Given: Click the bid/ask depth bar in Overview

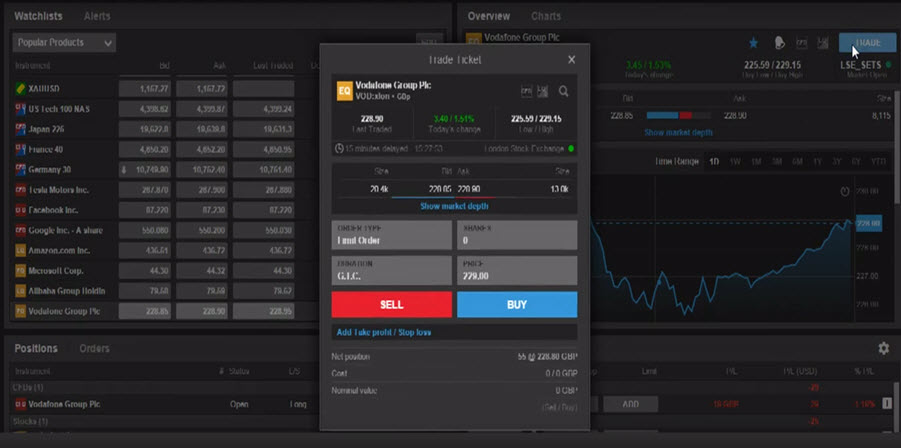Looking at the screenshot, I should (x=677, y=115).
